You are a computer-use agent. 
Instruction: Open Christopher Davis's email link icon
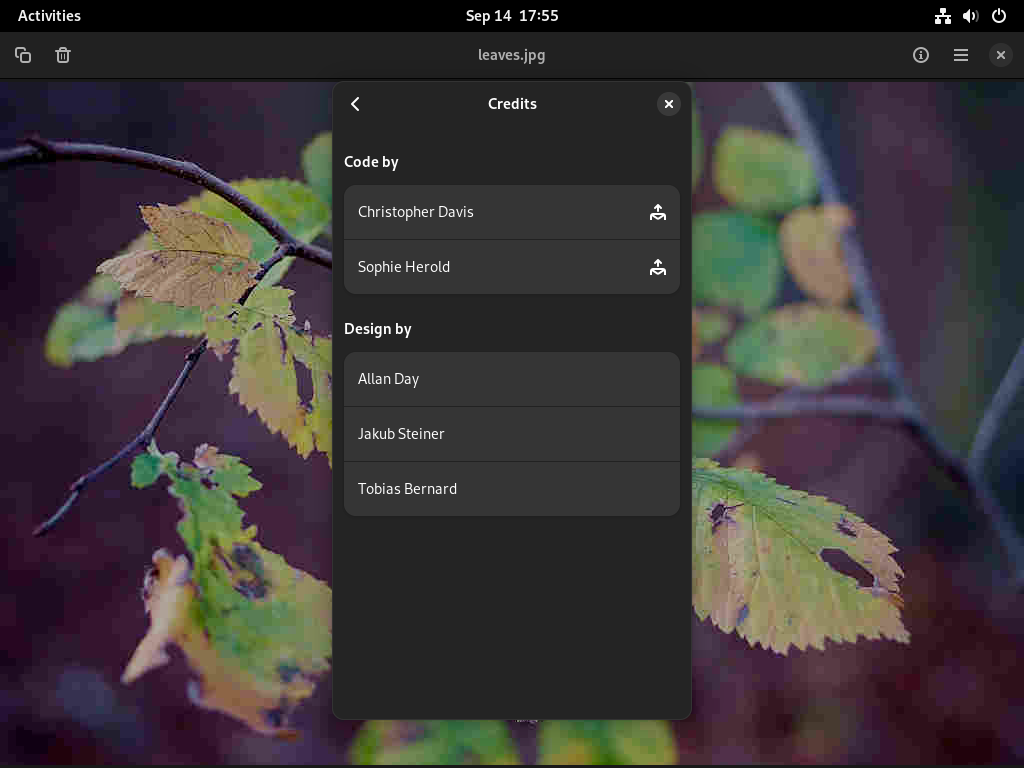click(658, 212)
